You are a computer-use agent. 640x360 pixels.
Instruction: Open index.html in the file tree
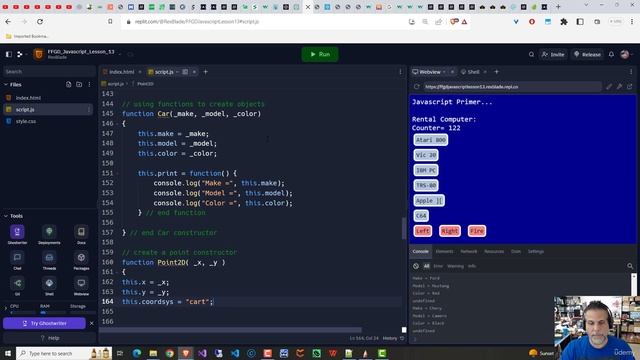coord(28,98)
